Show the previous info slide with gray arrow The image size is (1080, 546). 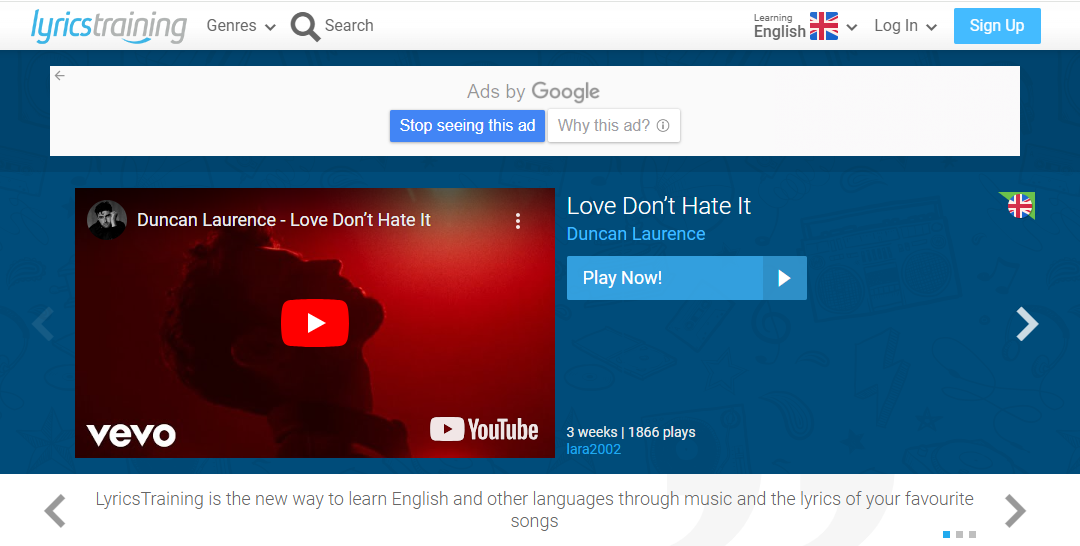pos(55,511)
